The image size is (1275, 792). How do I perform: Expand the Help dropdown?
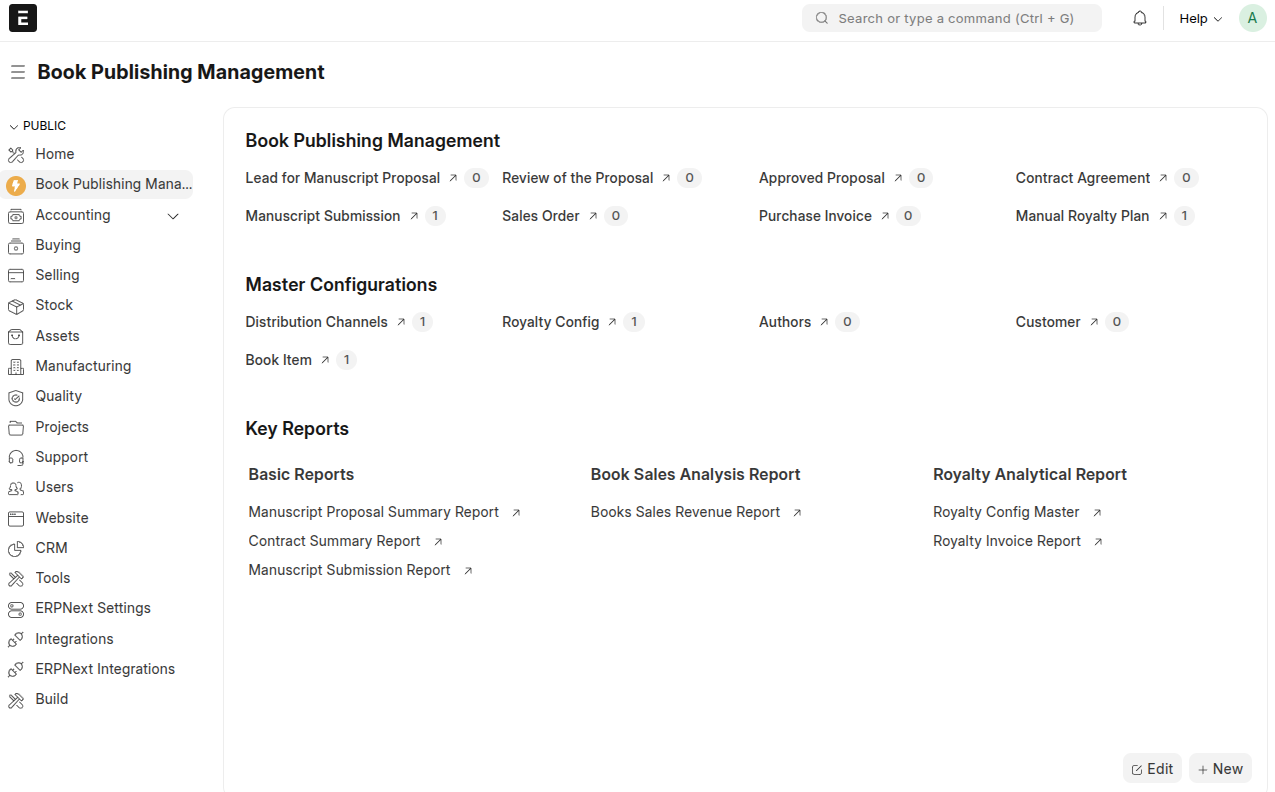1199,18
